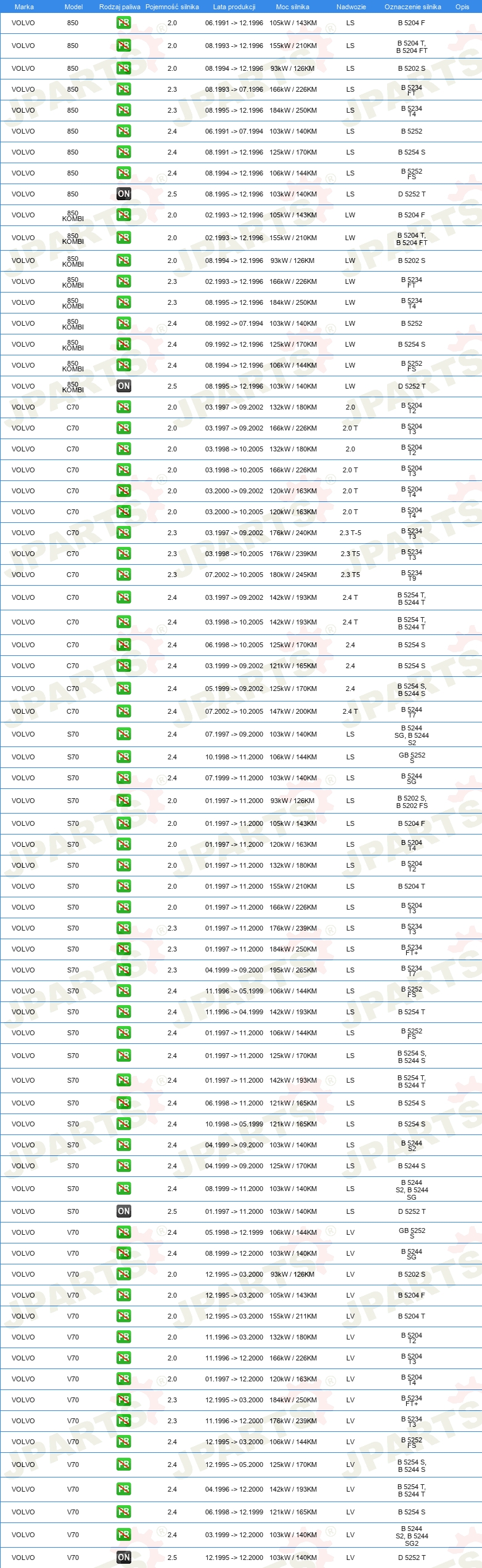The width and height of the screenshot is (482, 1568).
Task: Click the PB icon in V70 155kW / 211KM row
Action: pos(124,1316)
